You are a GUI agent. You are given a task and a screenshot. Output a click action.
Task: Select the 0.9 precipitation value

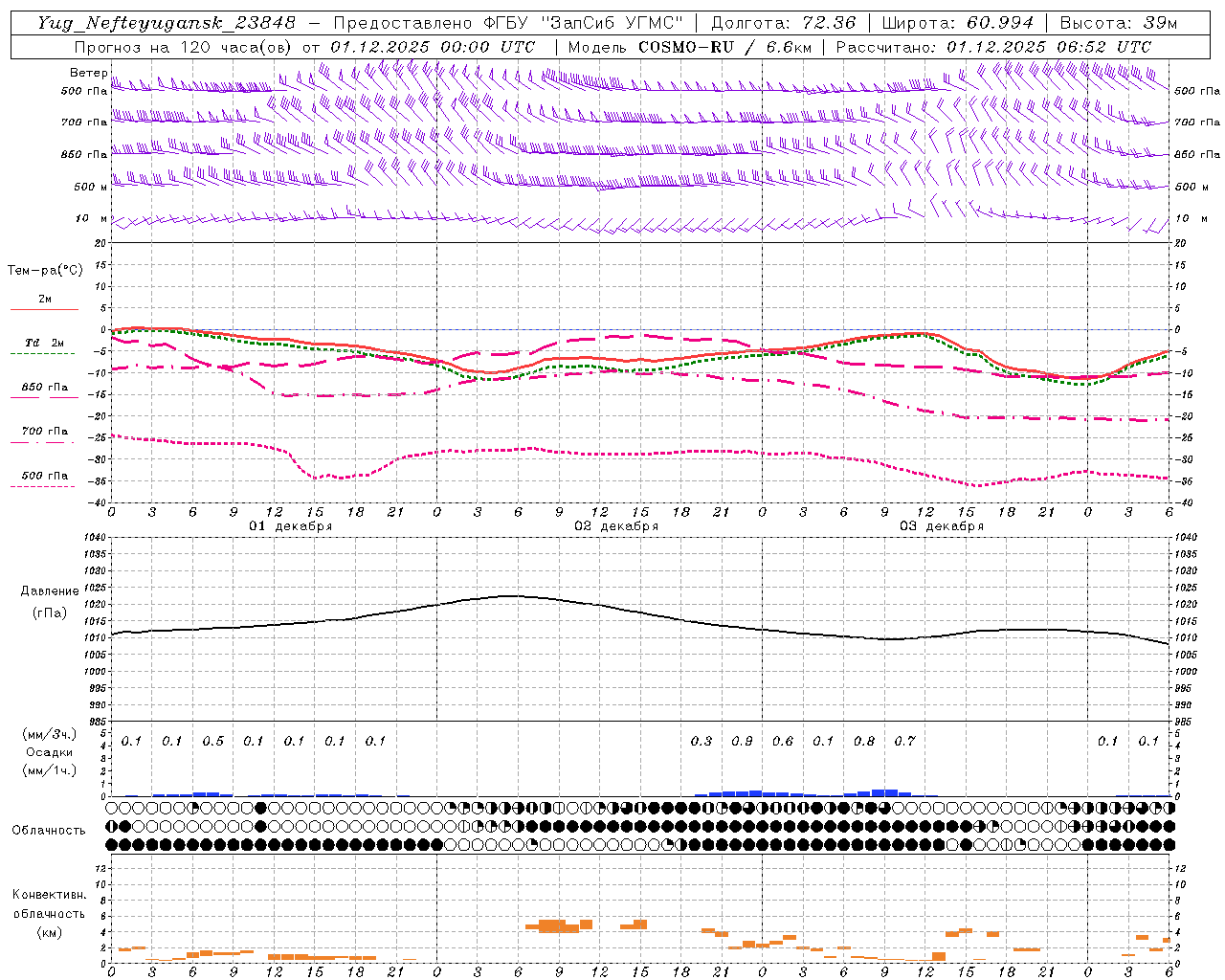(x=742, y=741)
